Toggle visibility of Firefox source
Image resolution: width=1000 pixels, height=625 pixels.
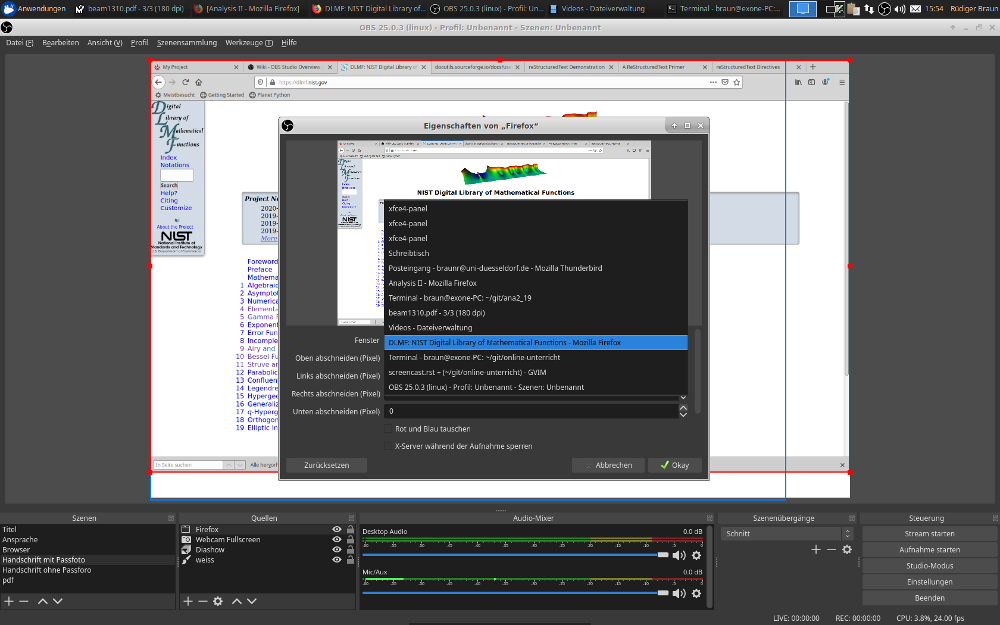337,529
